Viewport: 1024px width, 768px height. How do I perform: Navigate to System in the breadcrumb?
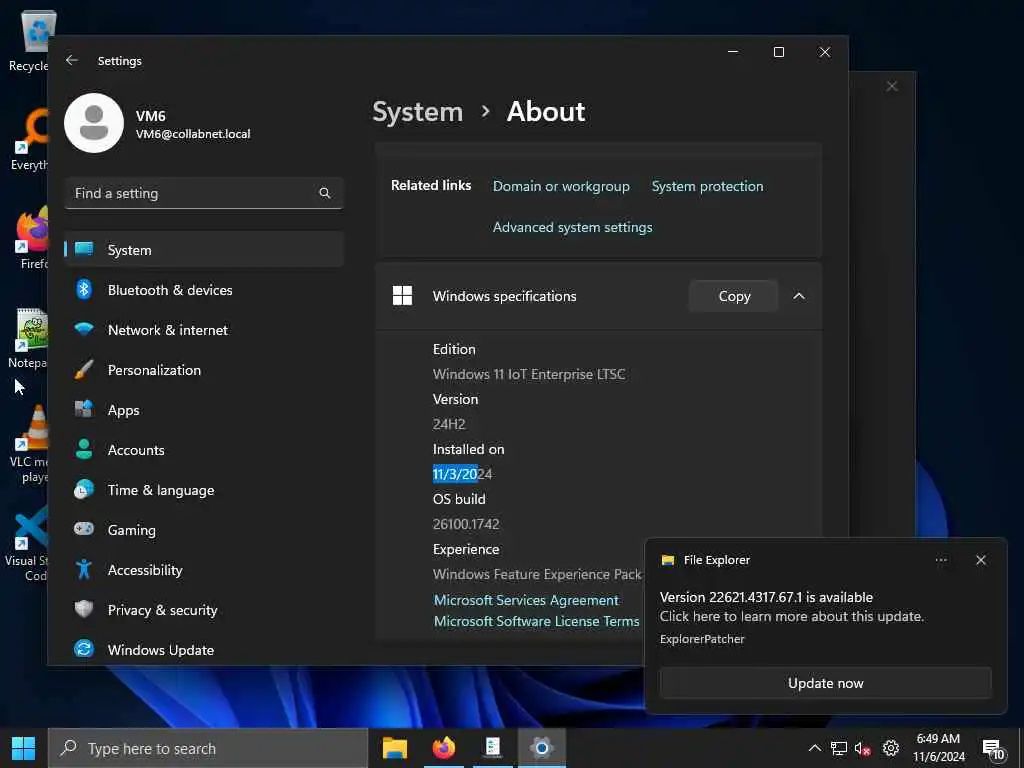417,112
